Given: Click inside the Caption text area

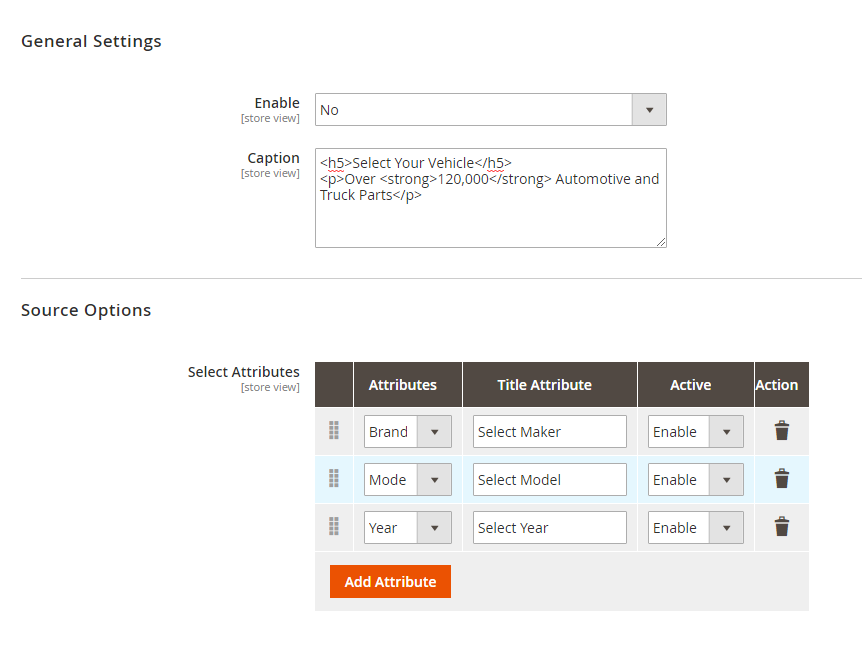Looking at the screenshot, I should [490, 198].
